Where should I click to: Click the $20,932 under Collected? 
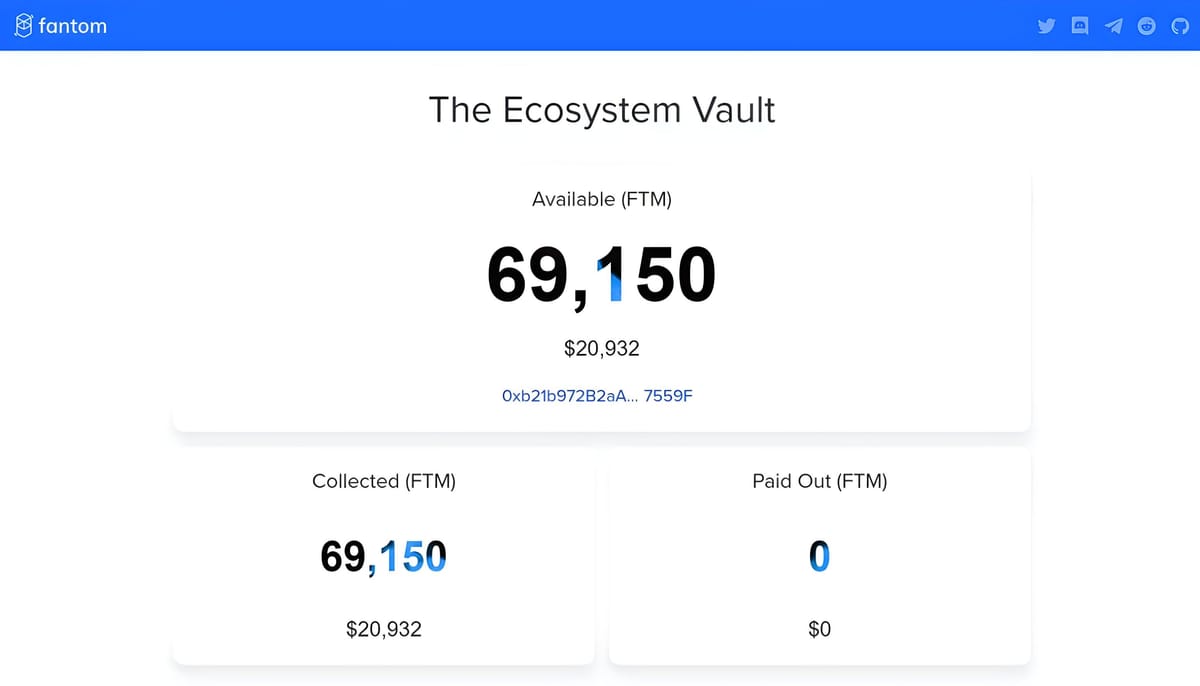383,629
